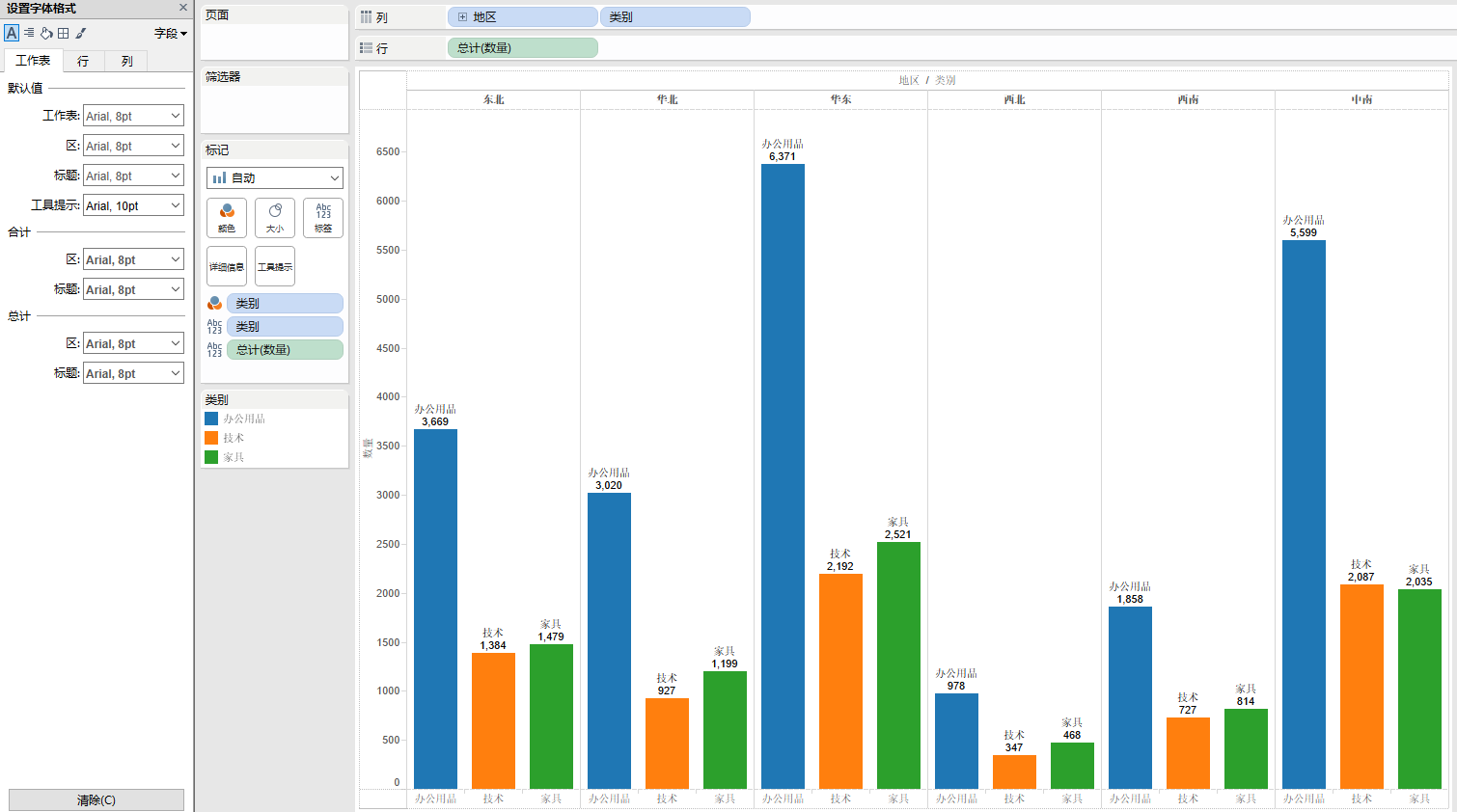Click the 列 shelf columns icon
This screenshot has width=1457, height=812.
click(367, 17)
